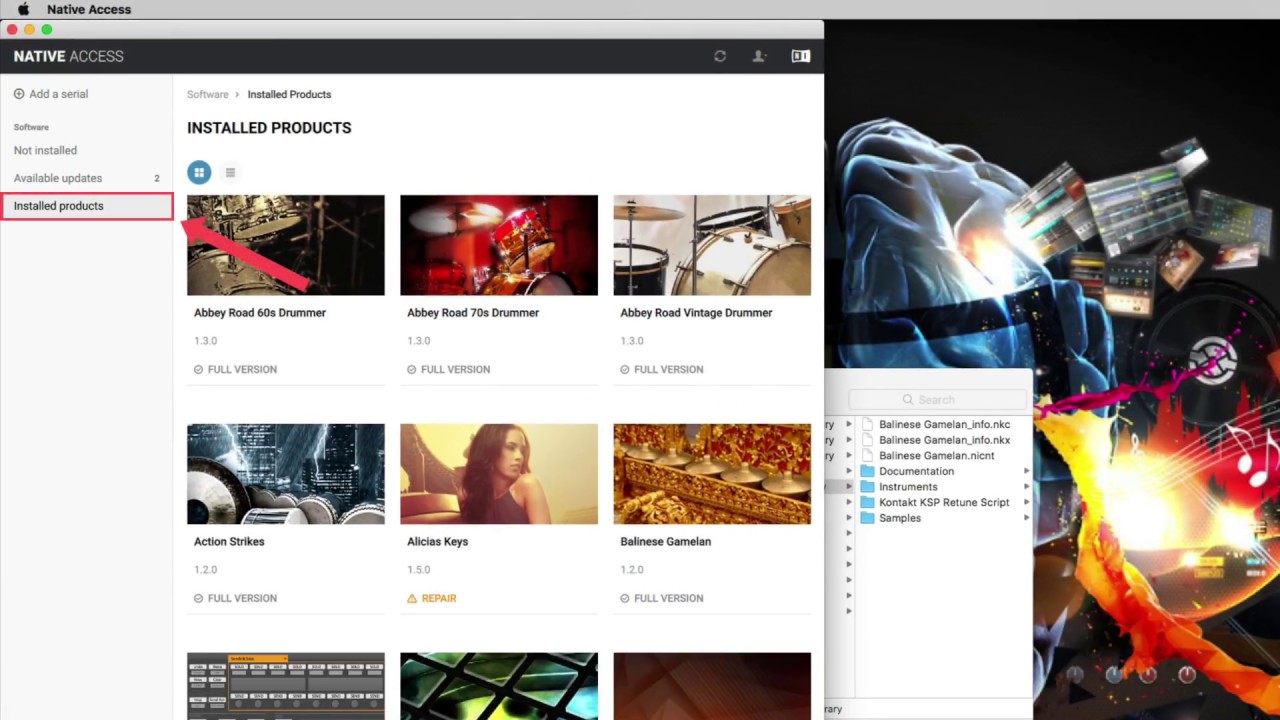Screen dimensions: 1280x720
Task: Select Not installed in sidebar
Action: [45, 150]
